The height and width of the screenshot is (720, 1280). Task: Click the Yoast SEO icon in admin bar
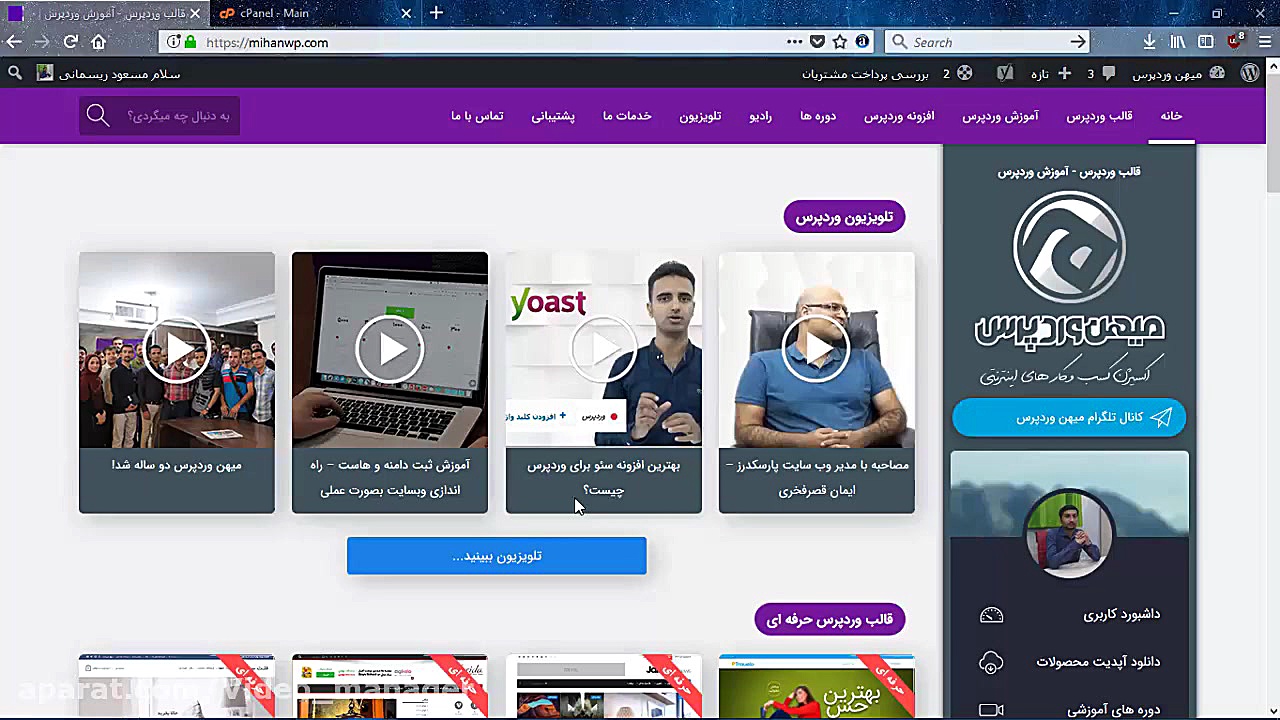tap(1005, 73)
